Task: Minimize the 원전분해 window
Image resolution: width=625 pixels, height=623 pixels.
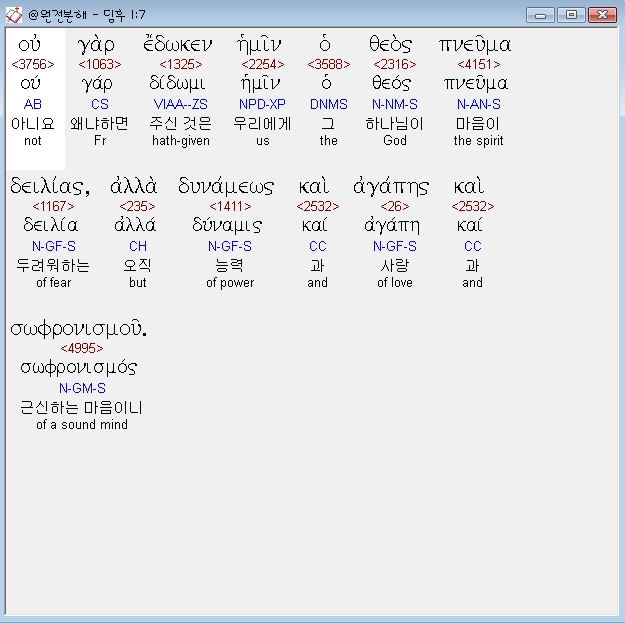Action: [540, 15]
